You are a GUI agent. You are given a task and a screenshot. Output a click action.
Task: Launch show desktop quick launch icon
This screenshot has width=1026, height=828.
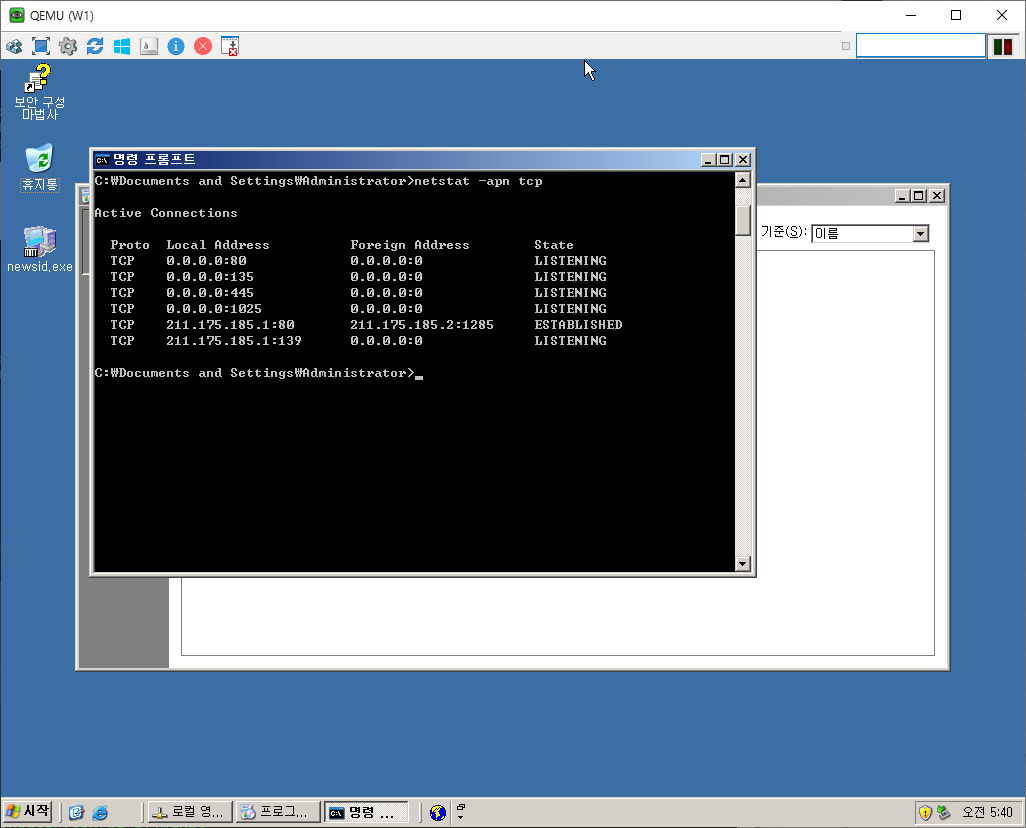click(x=77, y=812)
